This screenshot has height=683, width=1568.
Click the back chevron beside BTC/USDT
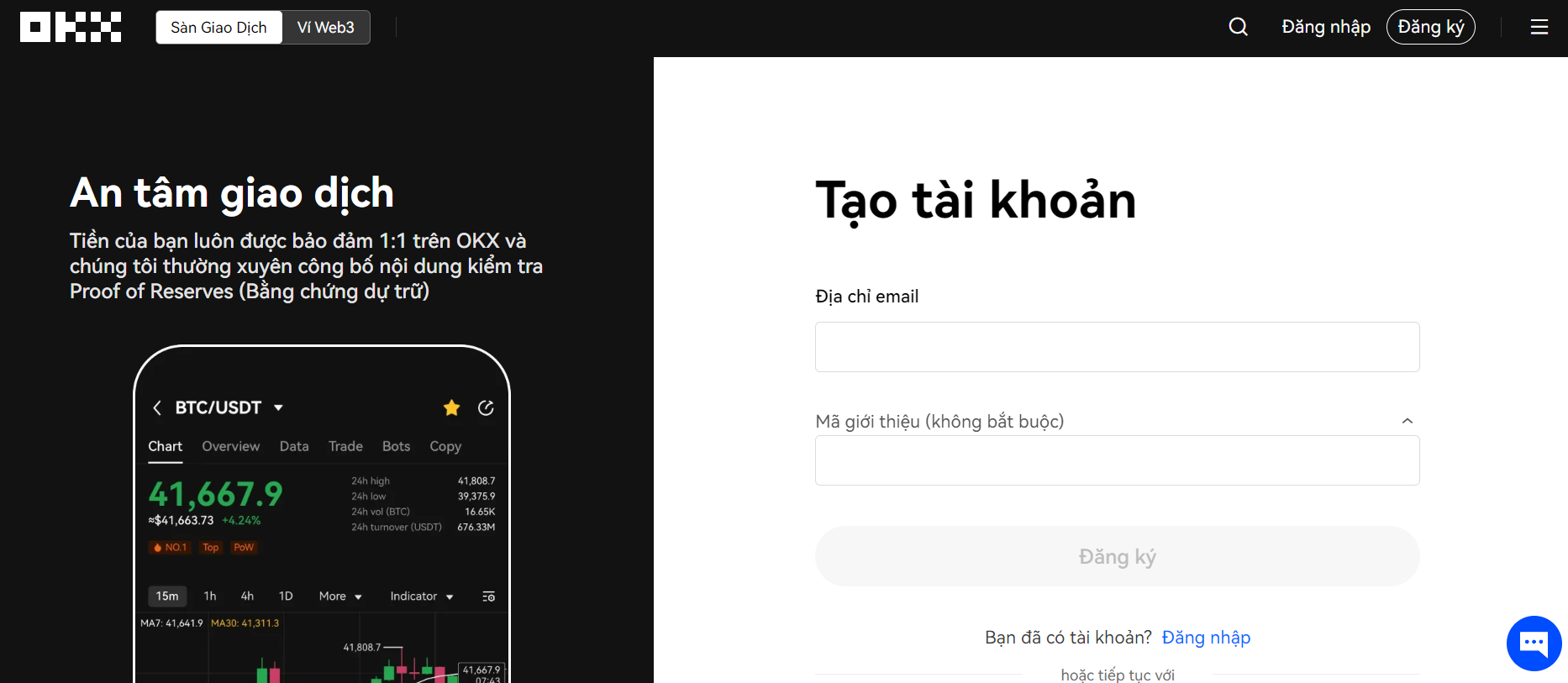157,407
